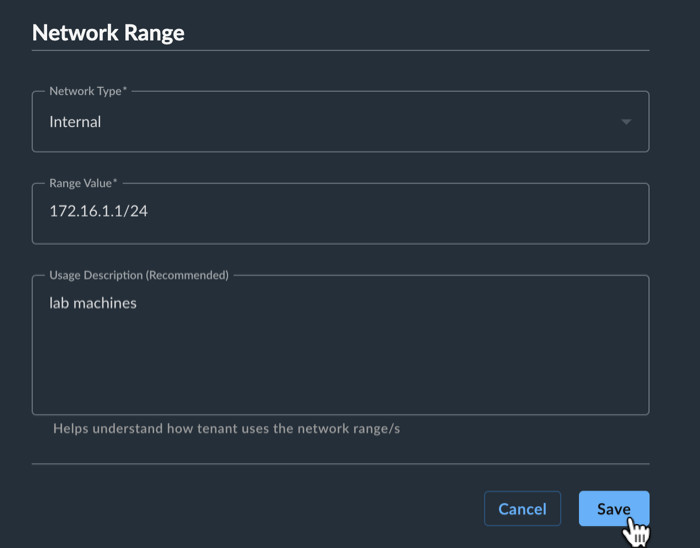This screenshot has height=548, width=700.
Task: Cancel the Network Range dialog
Action: [x=522, y=508]
